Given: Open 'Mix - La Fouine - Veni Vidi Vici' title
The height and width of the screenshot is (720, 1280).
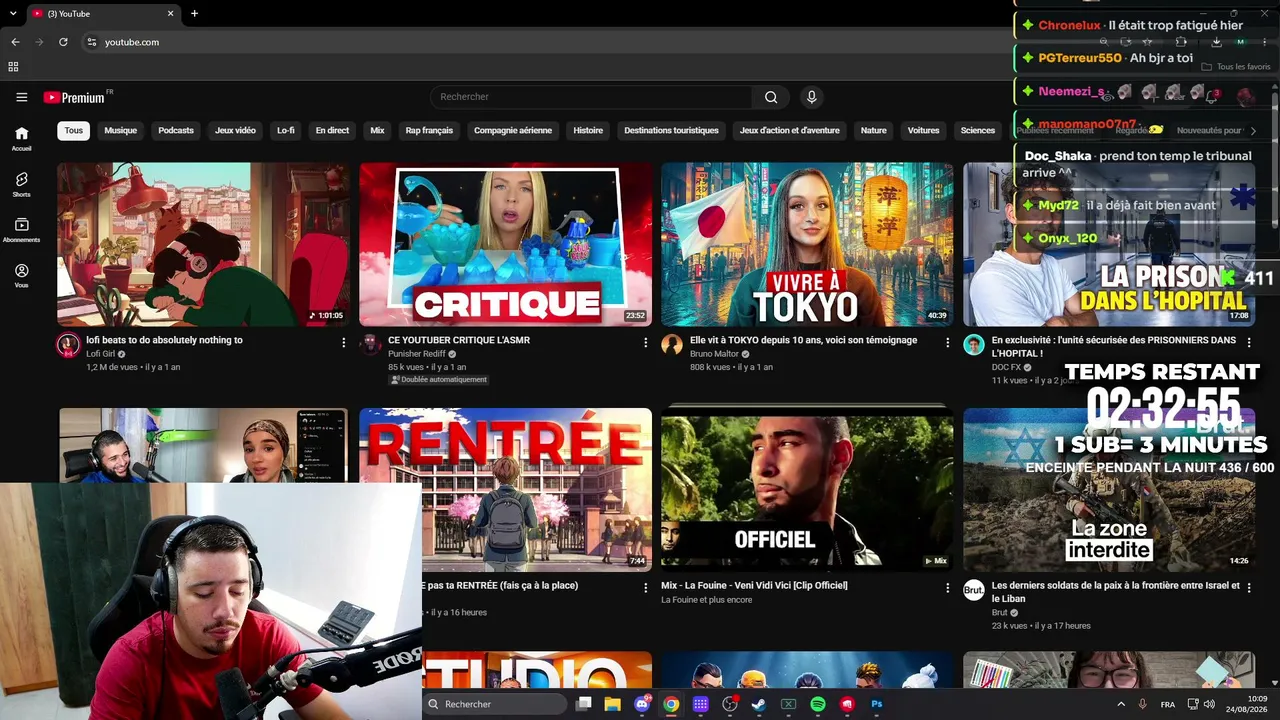Looking at the screenshot, I should tap(754, 585).
